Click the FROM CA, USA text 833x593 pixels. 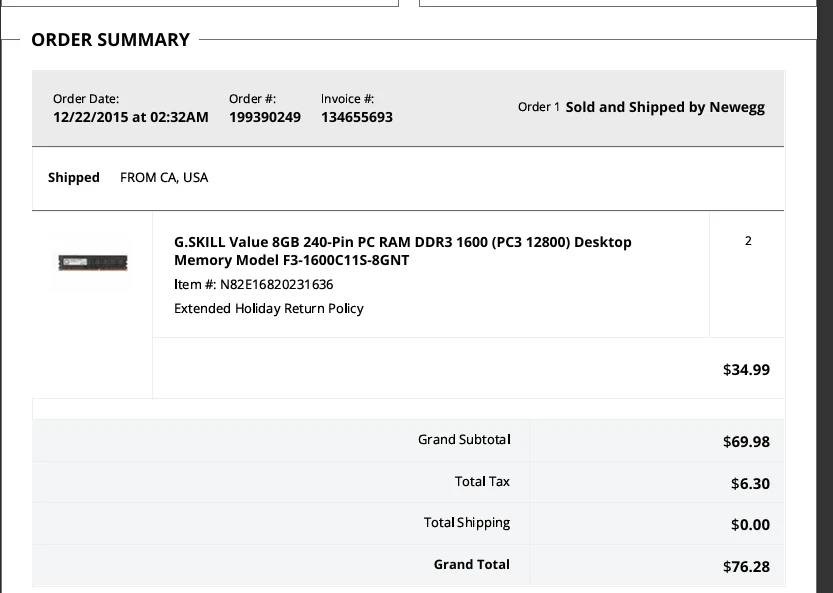click(164, 178)
